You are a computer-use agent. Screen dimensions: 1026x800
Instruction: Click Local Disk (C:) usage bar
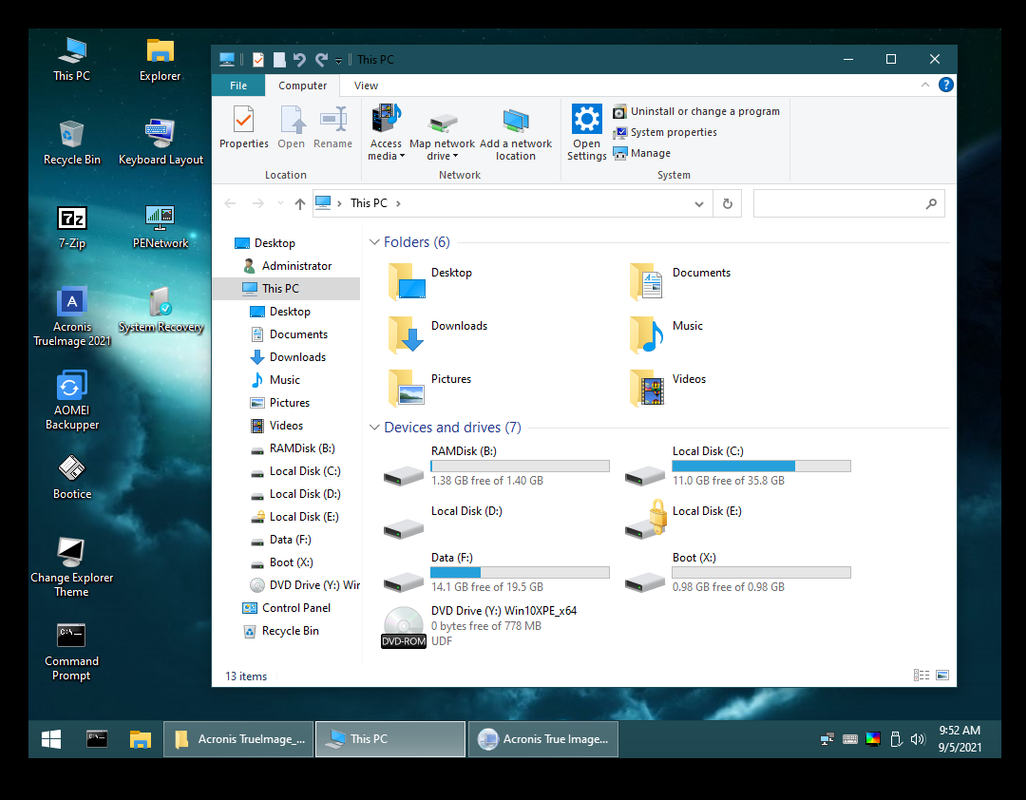click(762, 466)
